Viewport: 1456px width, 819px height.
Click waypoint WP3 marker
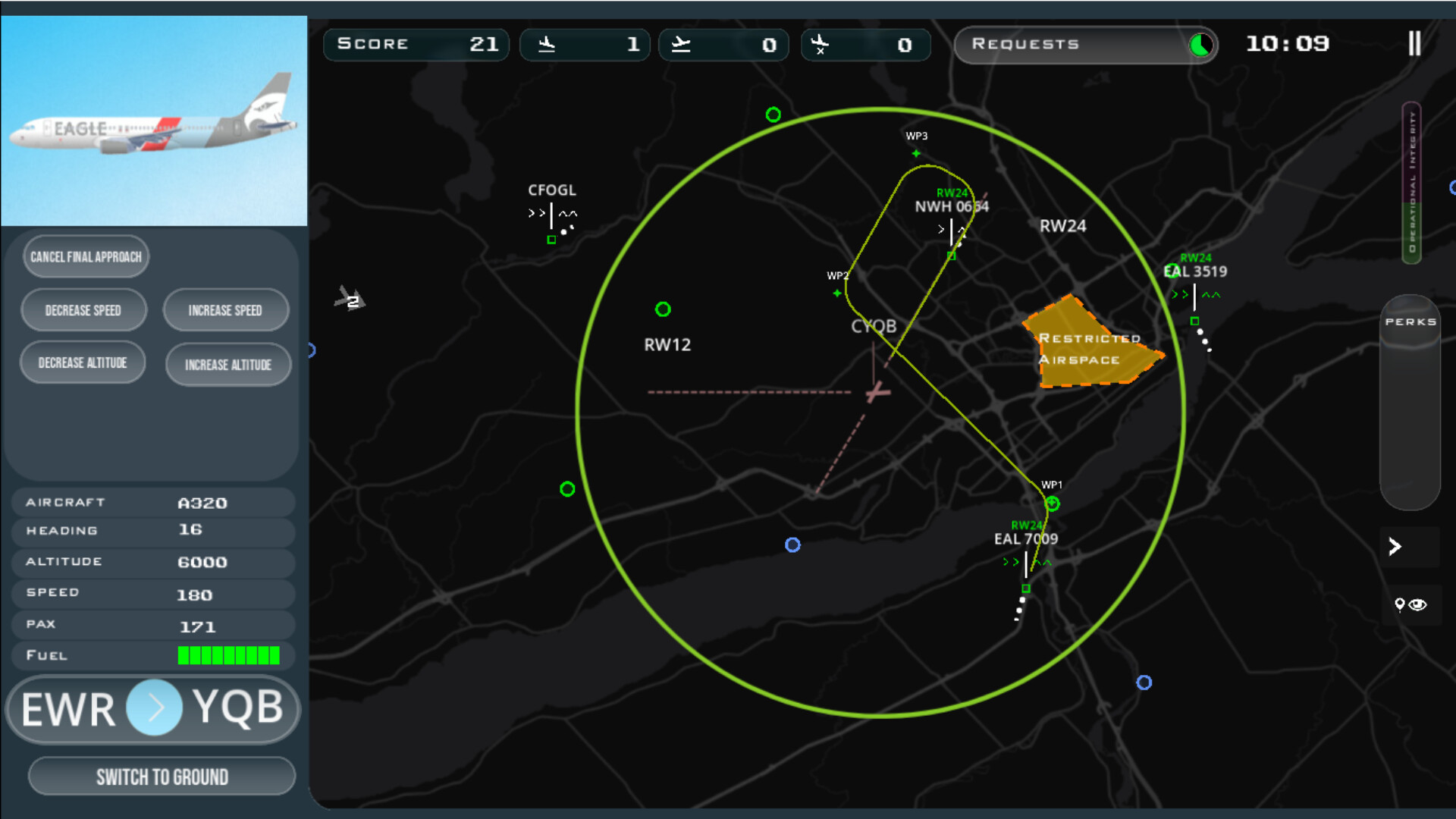tap(916, 153)
